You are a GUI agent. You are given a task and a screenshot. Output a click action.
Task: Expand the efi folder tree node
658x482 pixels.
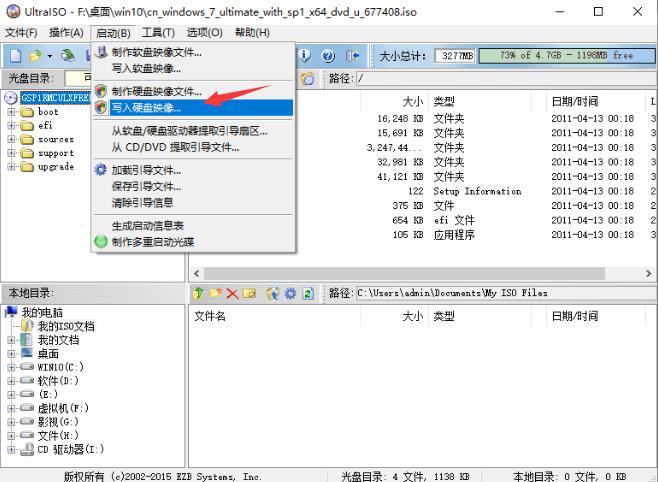tap(11, 125)
